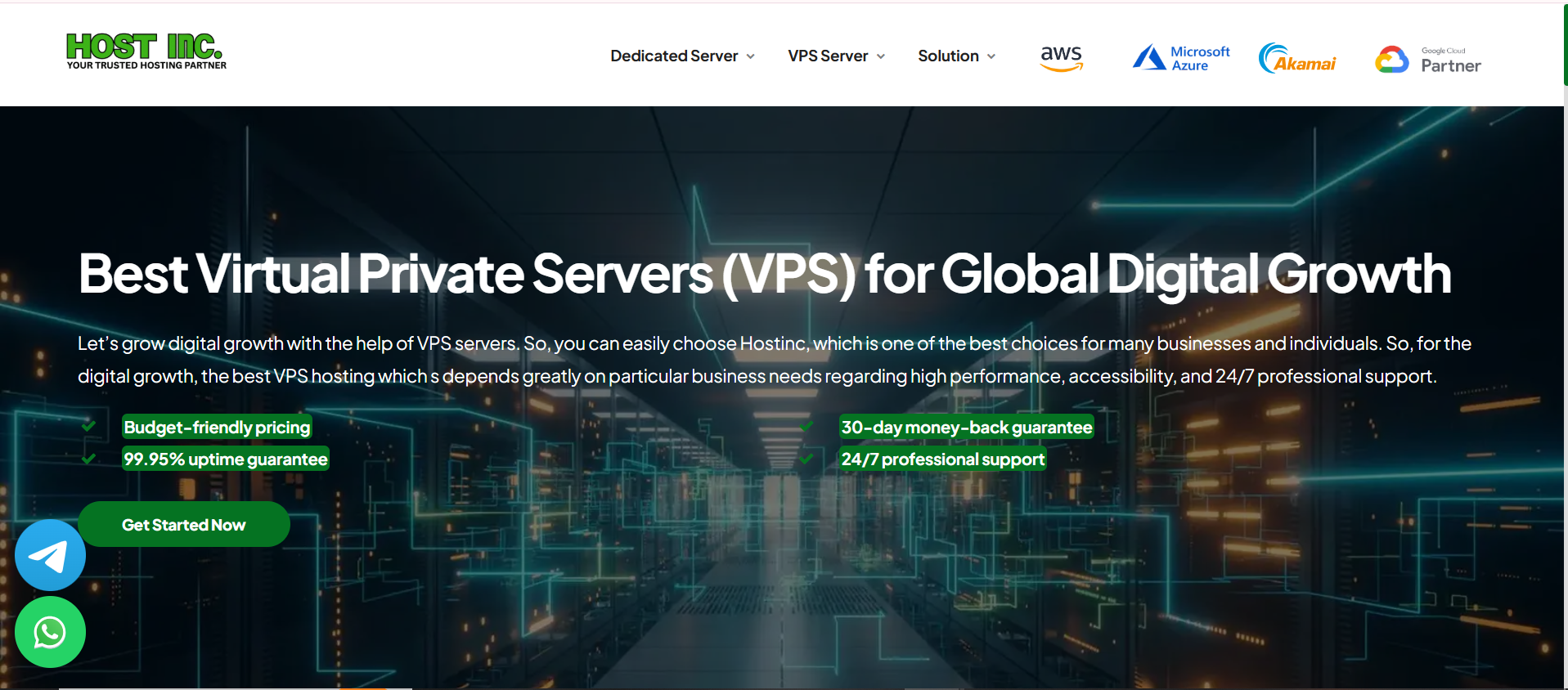Open the WhatsApp chat bubble
Viewport: 1568px width, 690px height.
(50, 632)
